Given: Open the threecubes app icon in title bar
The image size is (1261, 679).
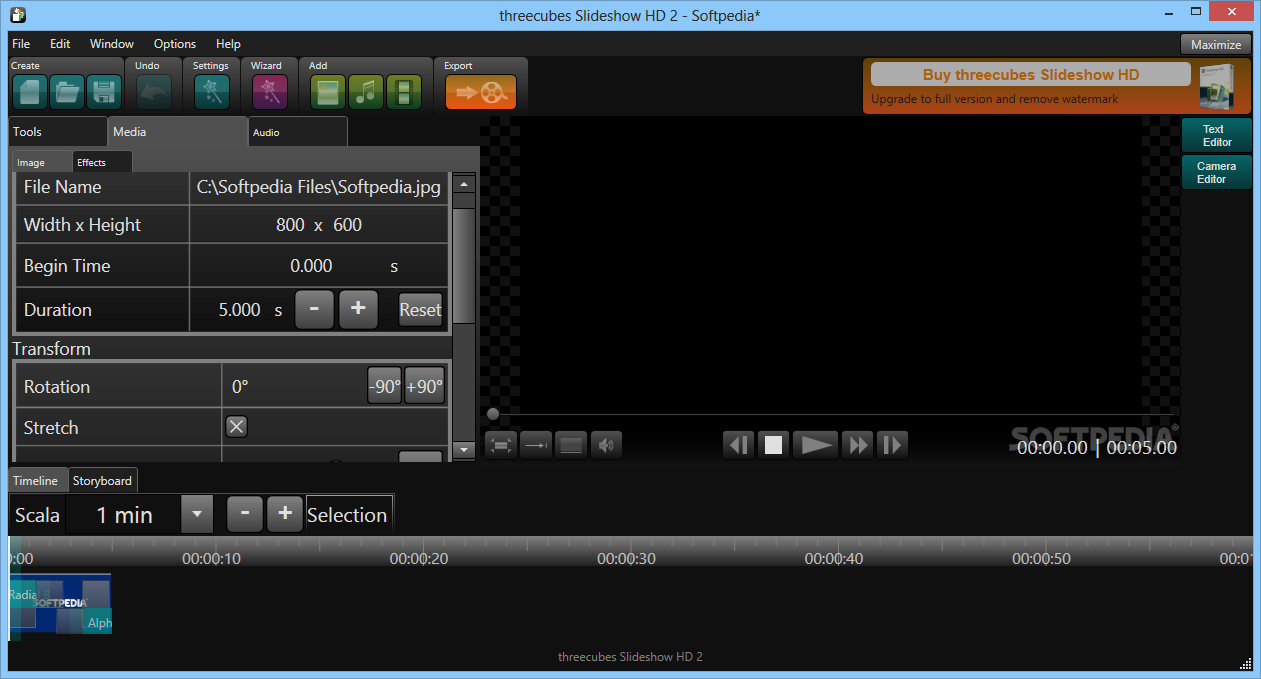Looking at the screenshot, I should tap(16, 14).
